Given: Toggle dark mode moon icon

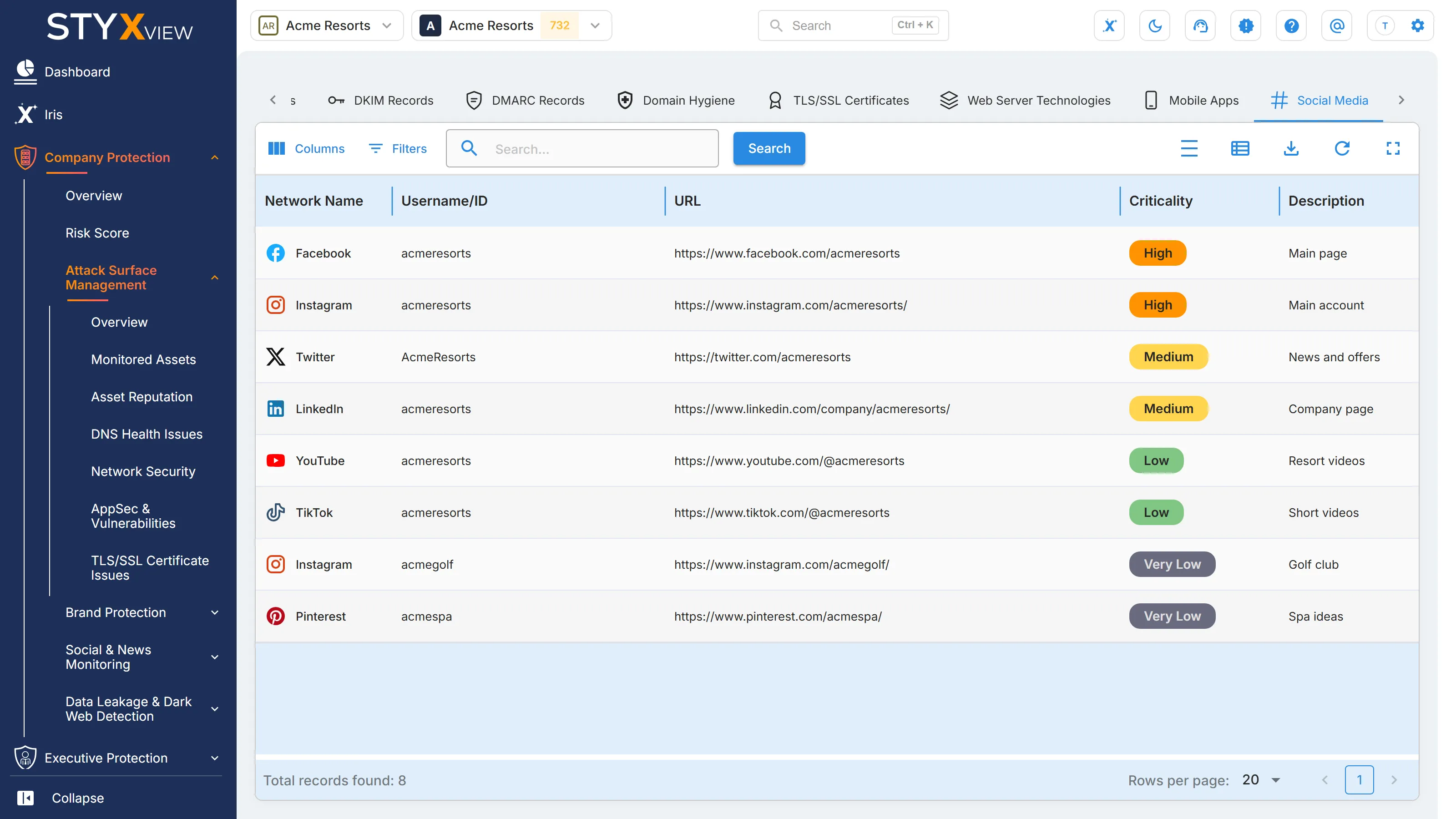Looking at the screenshot, I should [1154, 25].
